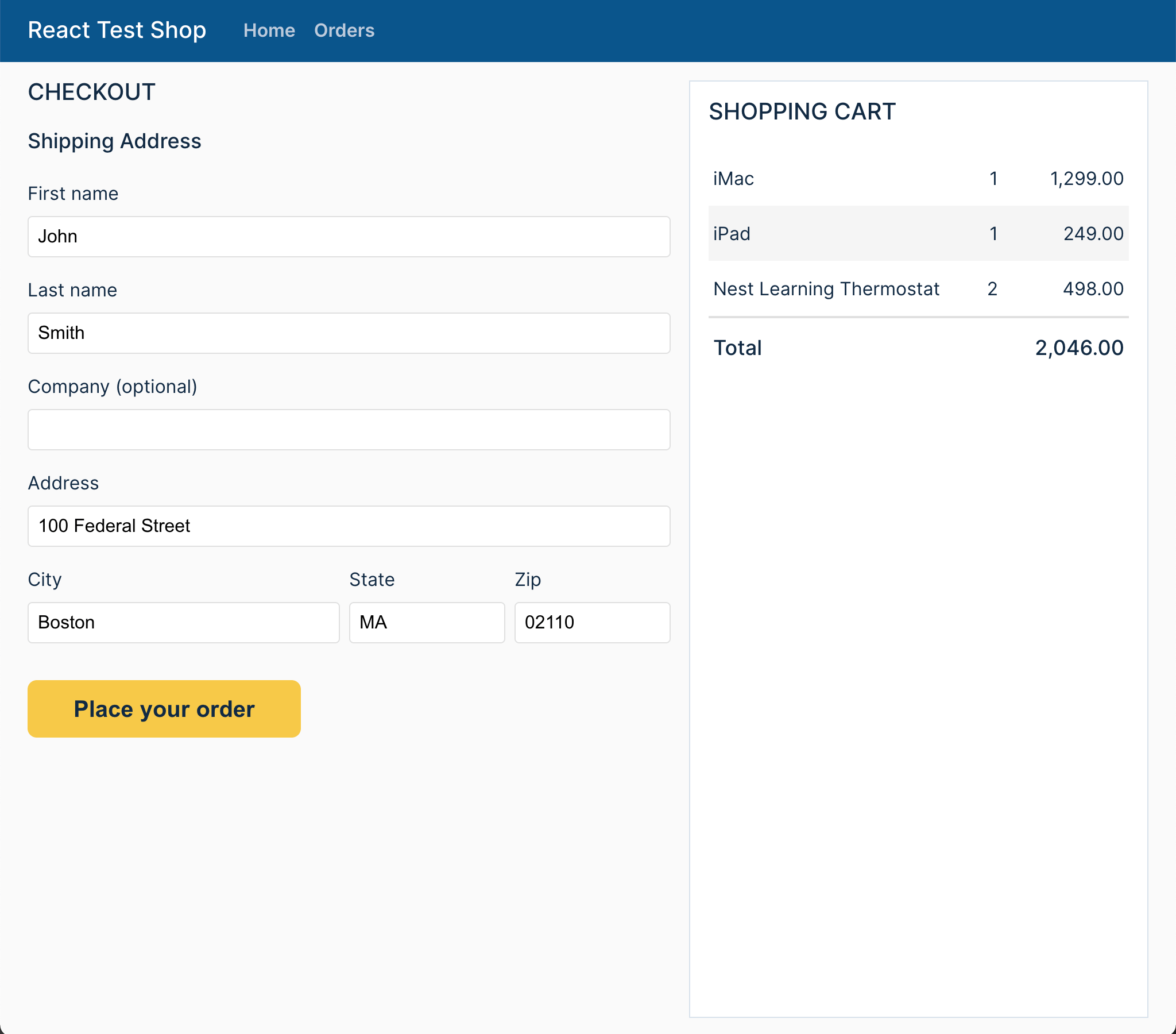
Task: Click the Total amount 2,046.00
Action: (1079, 348)
